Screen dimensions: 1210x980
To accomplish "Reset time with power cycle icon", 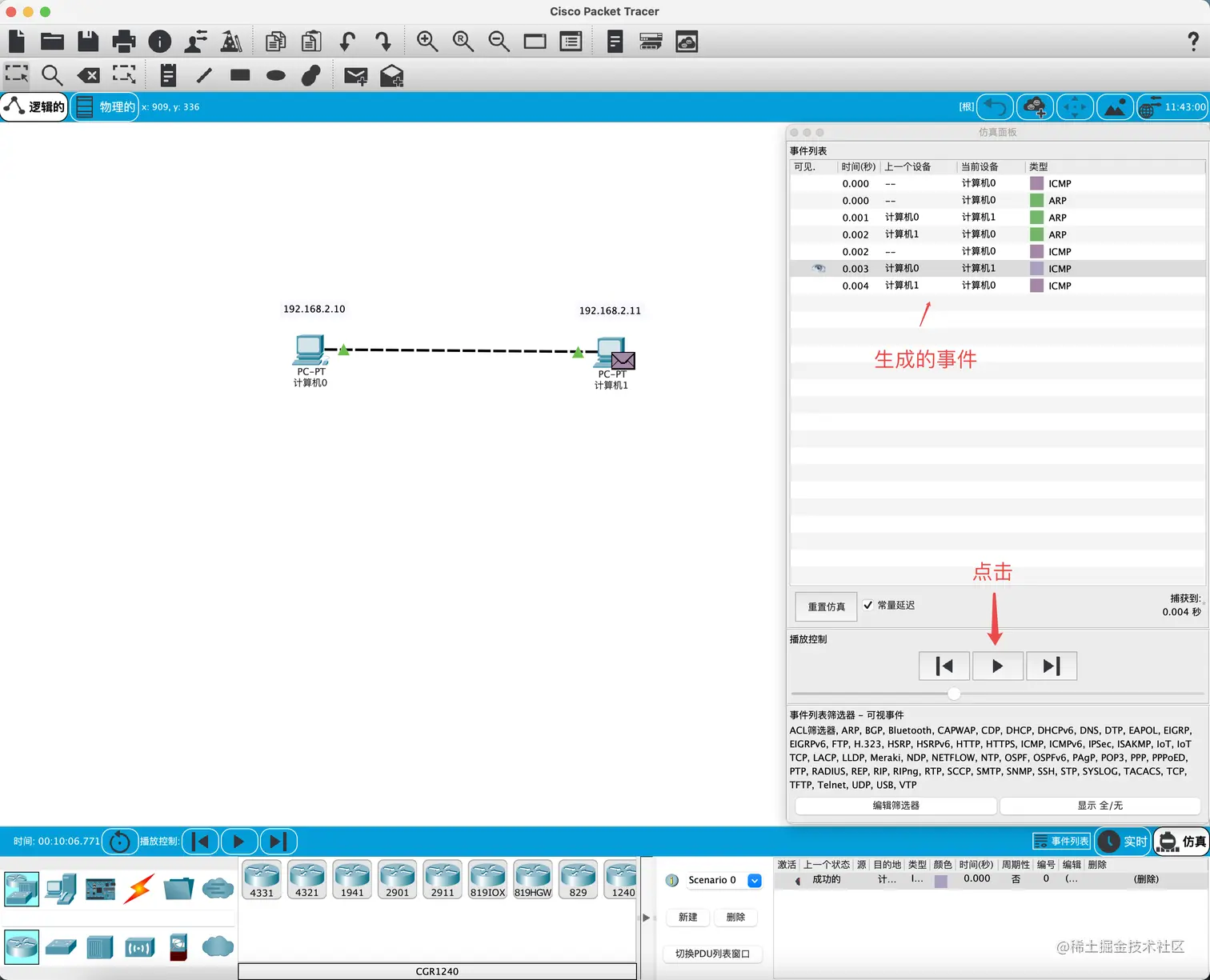I will coord(120,841).
